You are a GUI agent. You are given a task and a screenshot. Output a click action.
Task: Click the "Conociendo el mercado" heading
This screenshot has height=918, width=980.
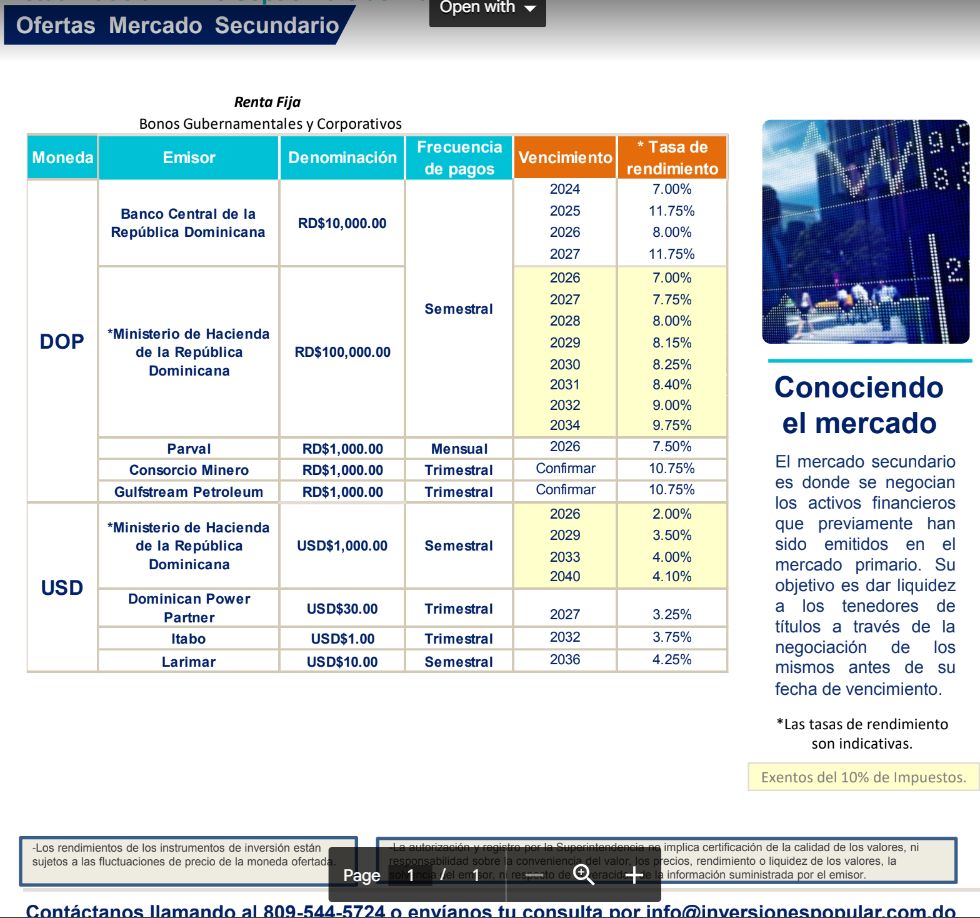pyautogui.click(x=859, y=405)
